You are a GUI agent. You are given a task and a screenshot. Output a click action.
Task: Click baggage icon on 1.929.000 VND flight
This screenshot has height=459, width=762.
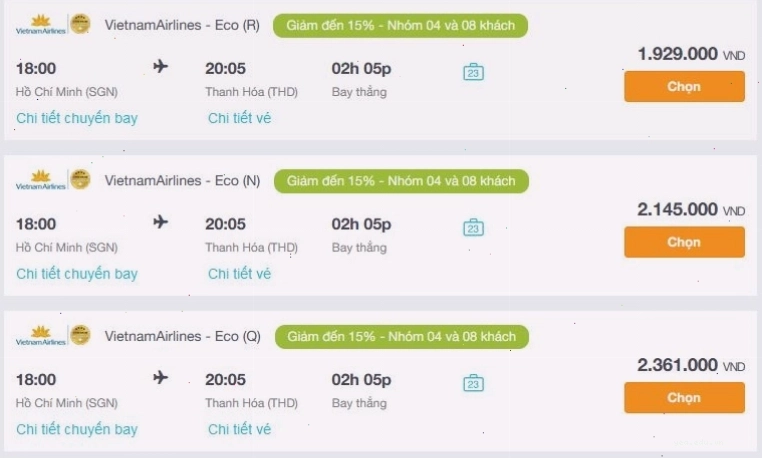pyautogui.click(x=473, y=72)
